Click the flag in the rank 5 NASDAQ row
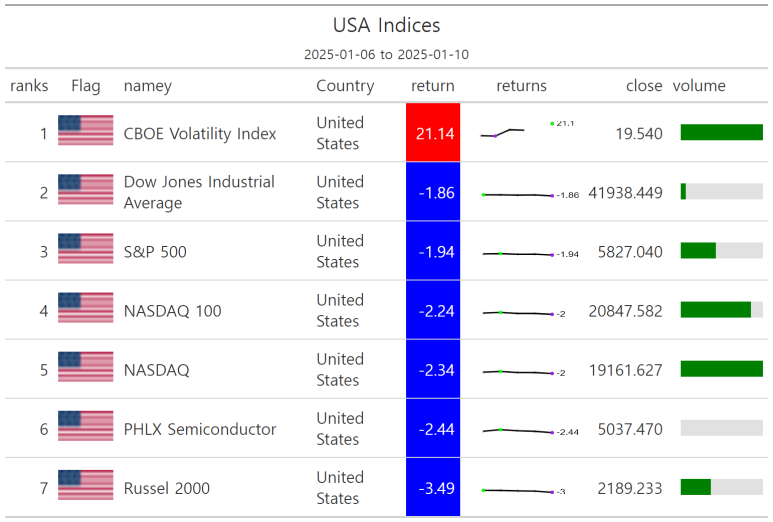This screenshot has width=773, height=522. pyautogui.click(x=86, y=367)
